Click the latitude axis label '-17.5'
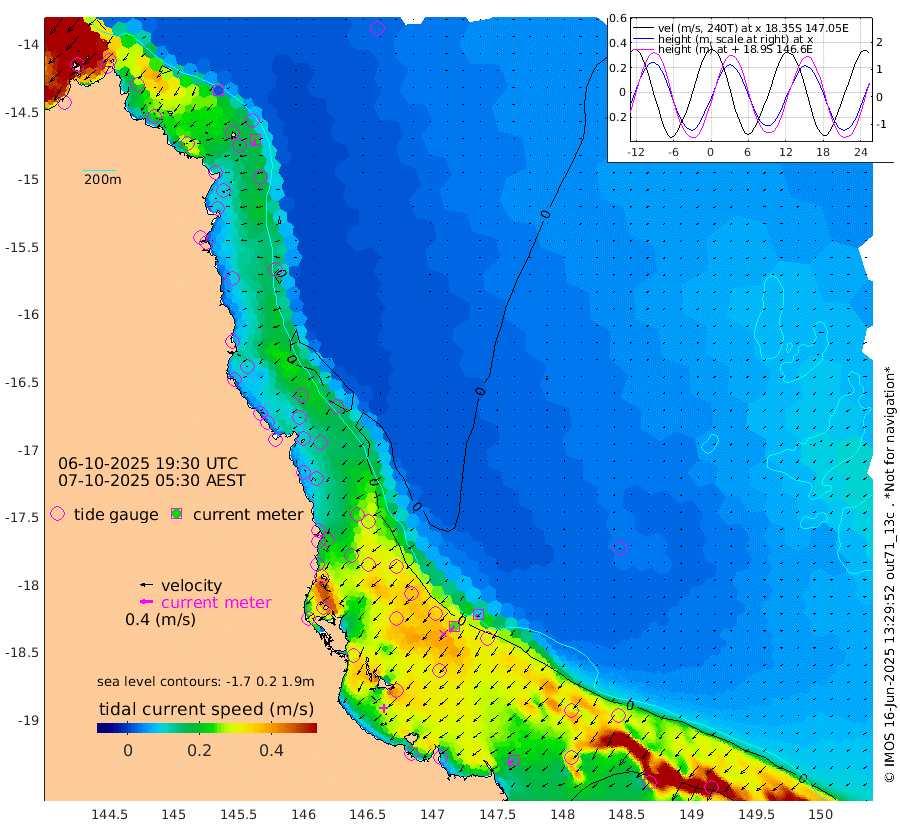Viewport: 900px width, 834px height. [x=22, y=518]
